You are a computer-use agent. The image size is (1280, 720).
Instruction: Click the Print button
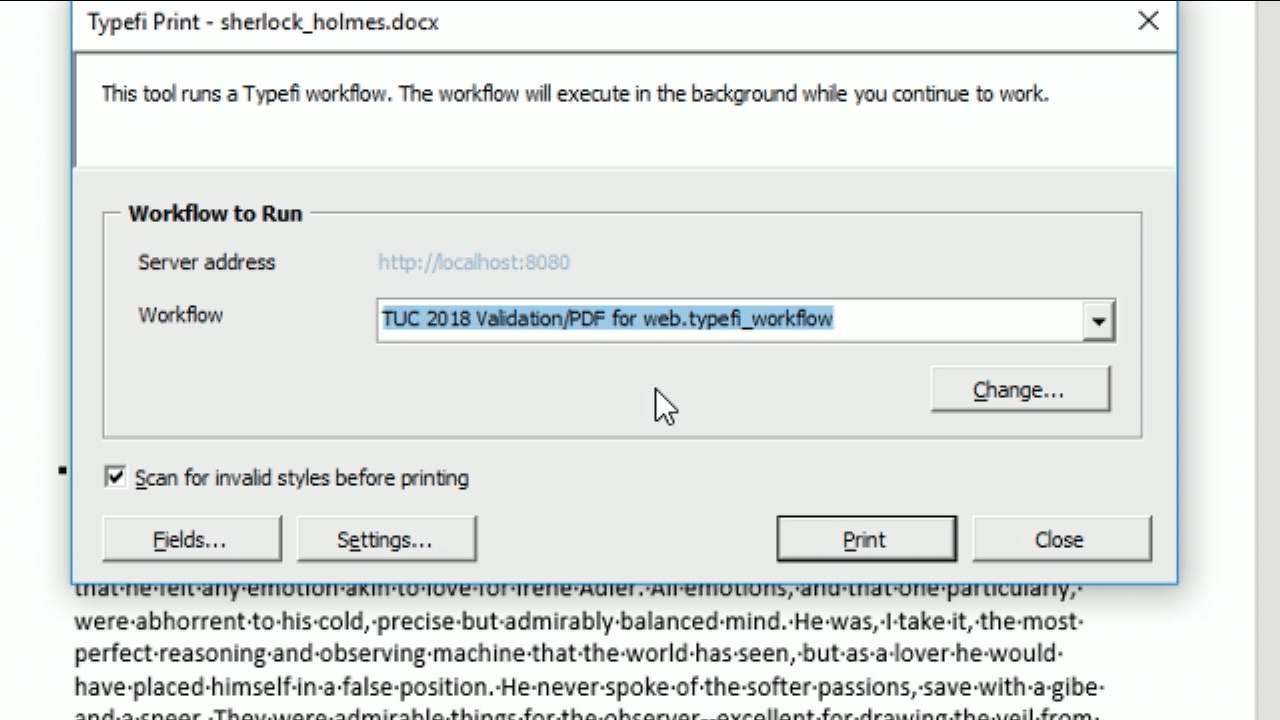866,539
